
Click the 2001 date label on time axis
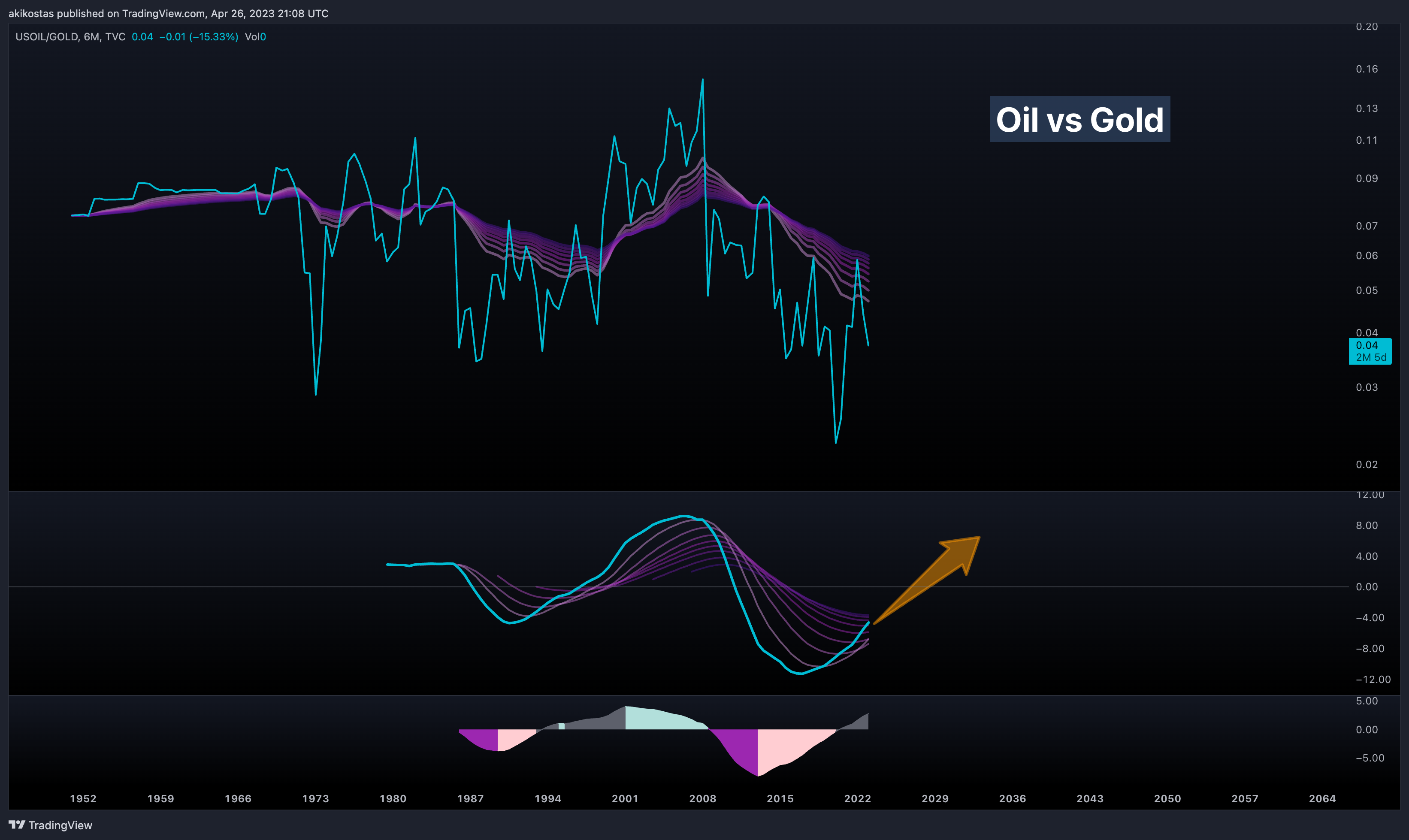pyautogui.click(x=625, y=799)
